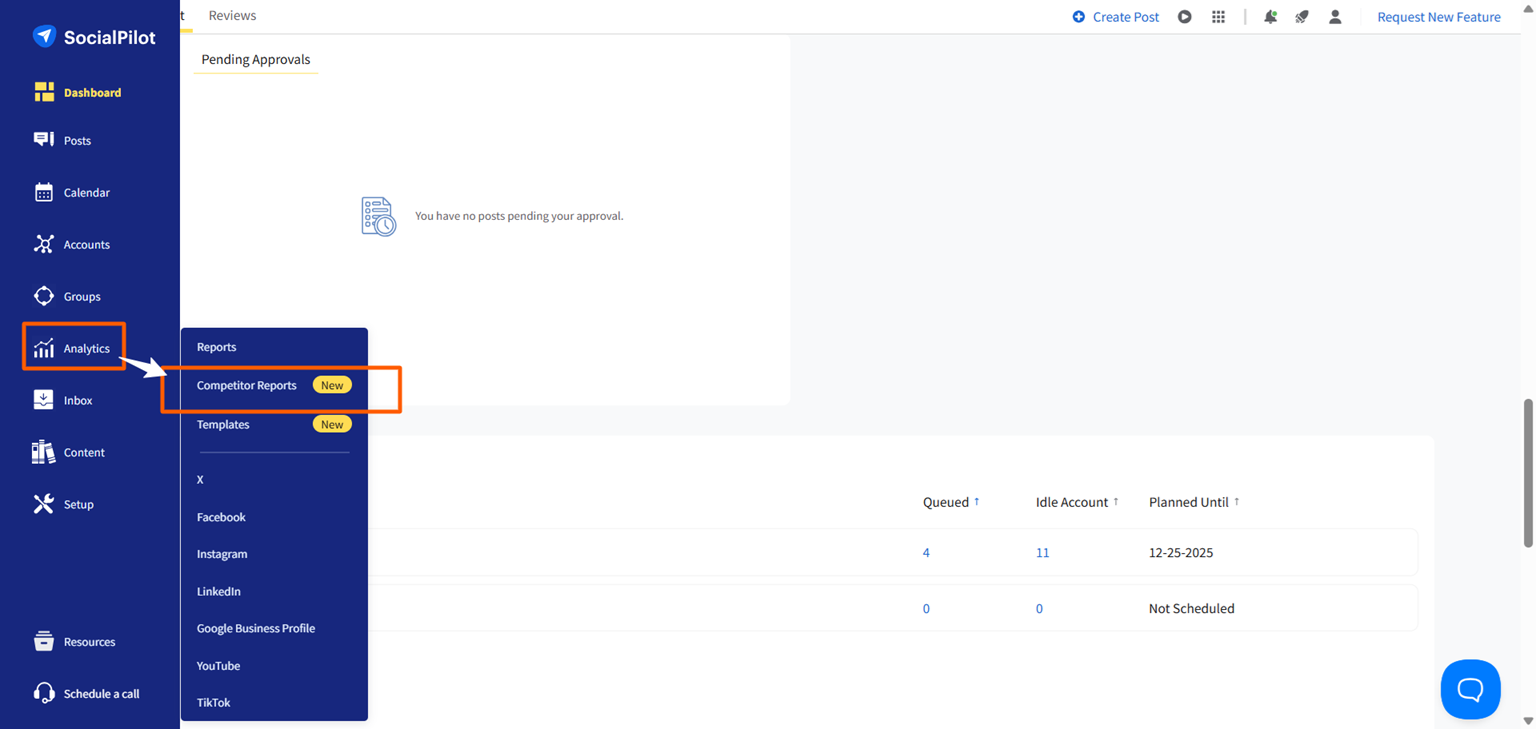Click the rocket icon in top bar
This screenshot has width=1536, height=729.
tap(1302, 17)
